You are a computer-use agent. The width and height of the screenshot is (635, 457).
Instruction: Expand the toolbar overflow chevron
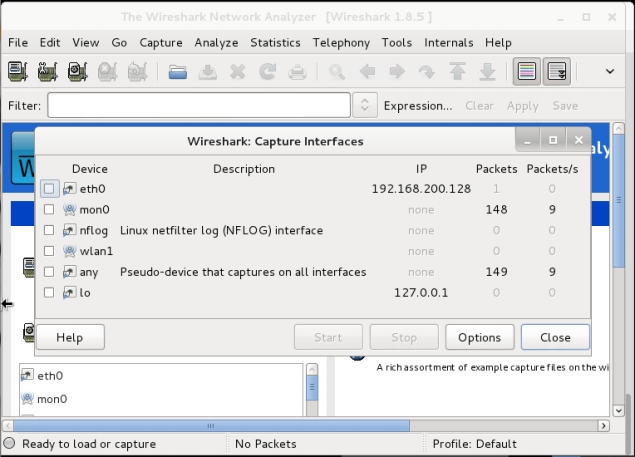[609, 72]
